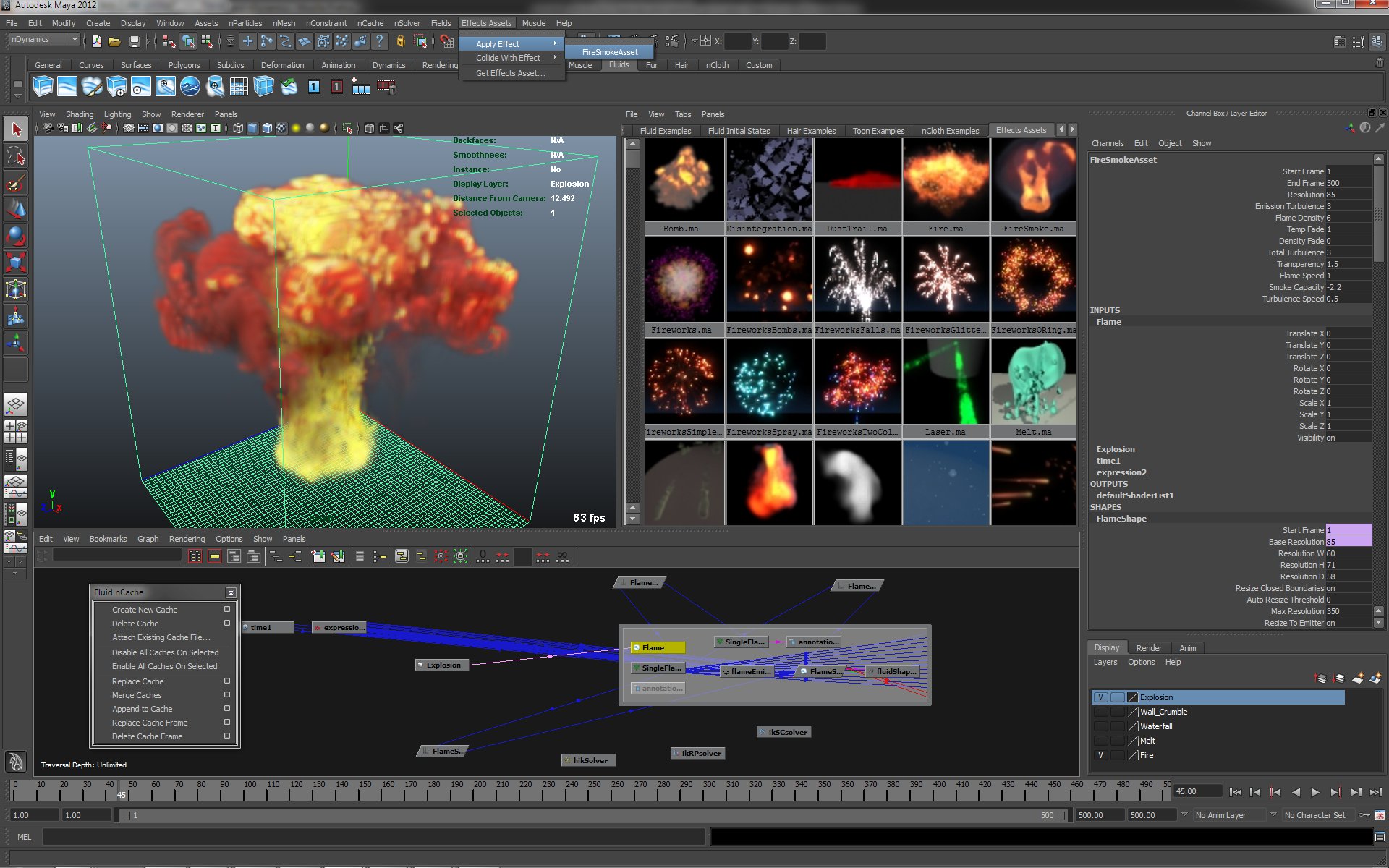Click the Lock selection padlock icon
1389x868 pixels.
[x=400, y=41]
